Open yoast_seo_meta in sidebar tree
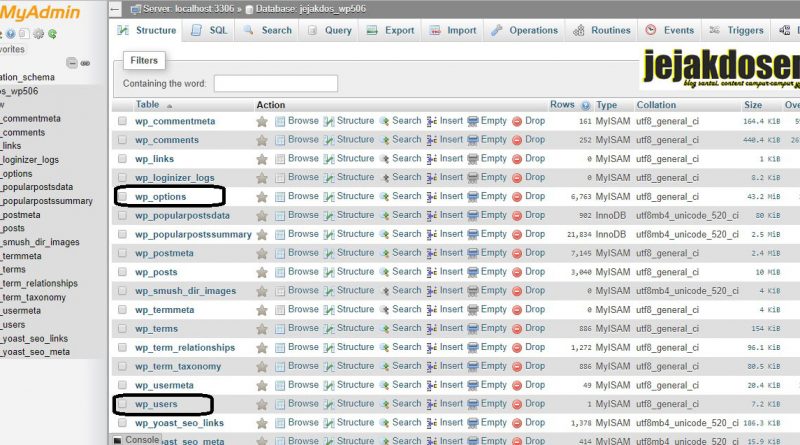This screenshot has height=445, width=800. [35, 352]
